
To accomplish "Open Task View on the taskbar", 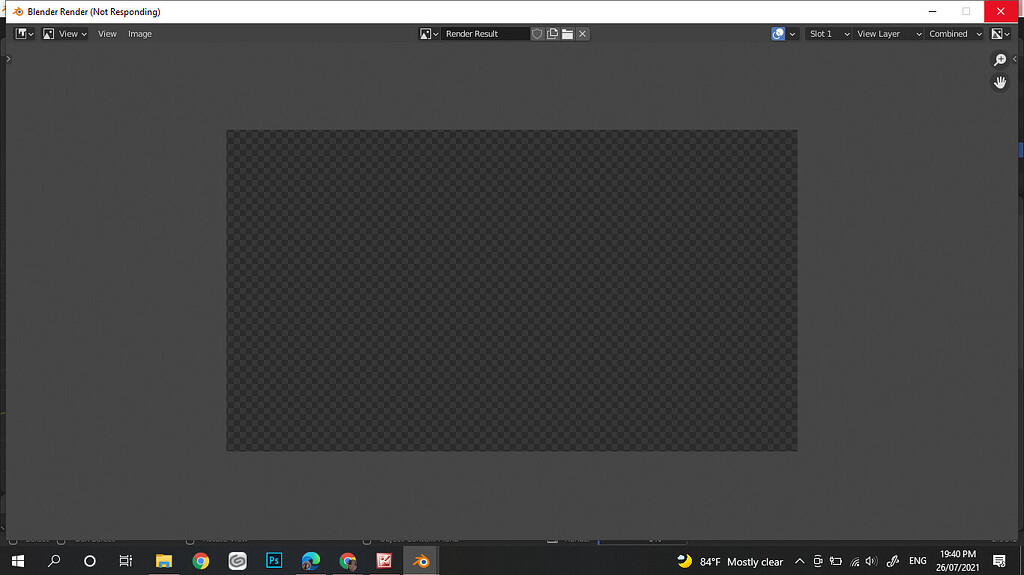I will click(125, 561).
